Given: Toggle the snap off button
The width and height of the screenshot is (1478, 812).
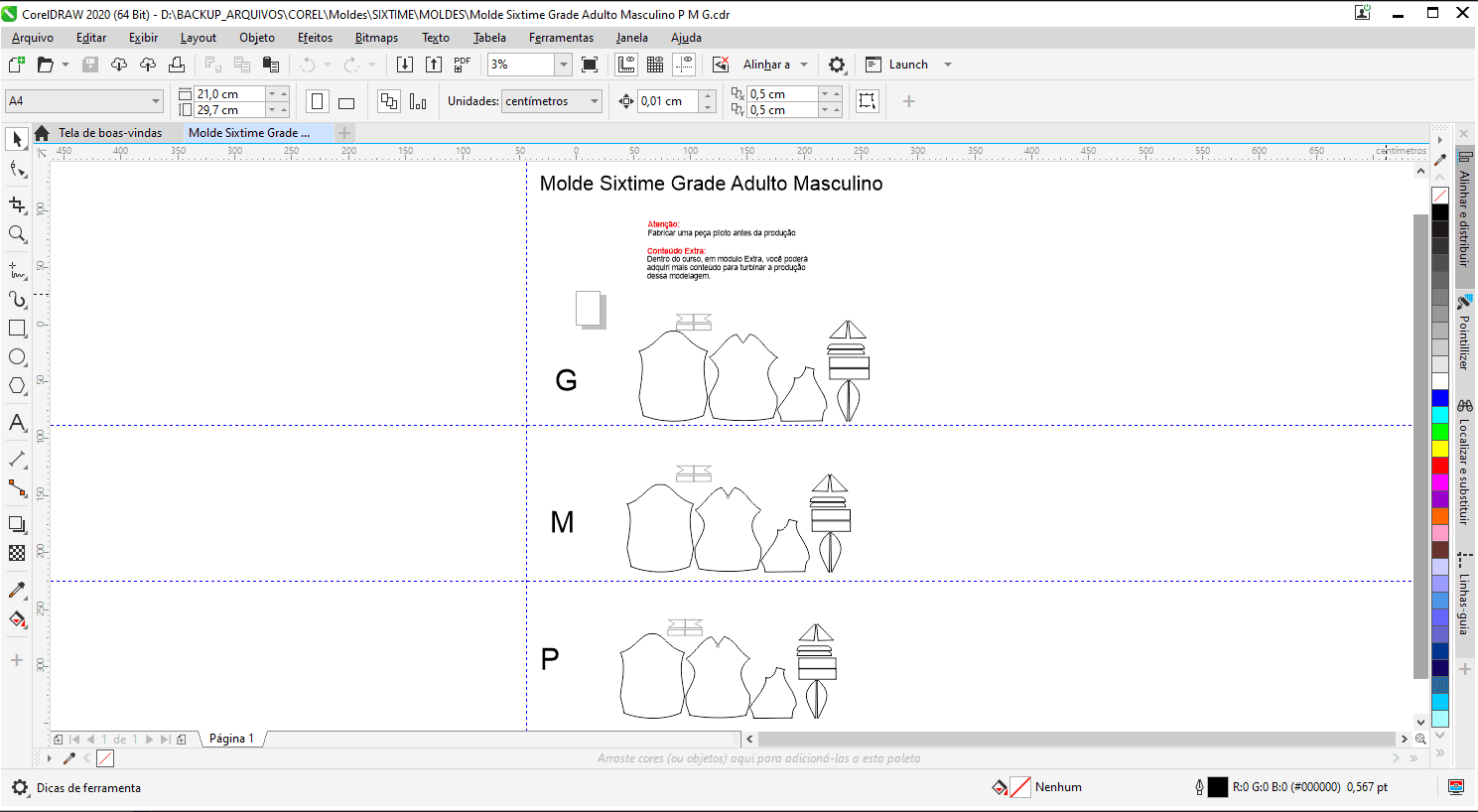Looking at the screenshot, I should pos(722,65).
